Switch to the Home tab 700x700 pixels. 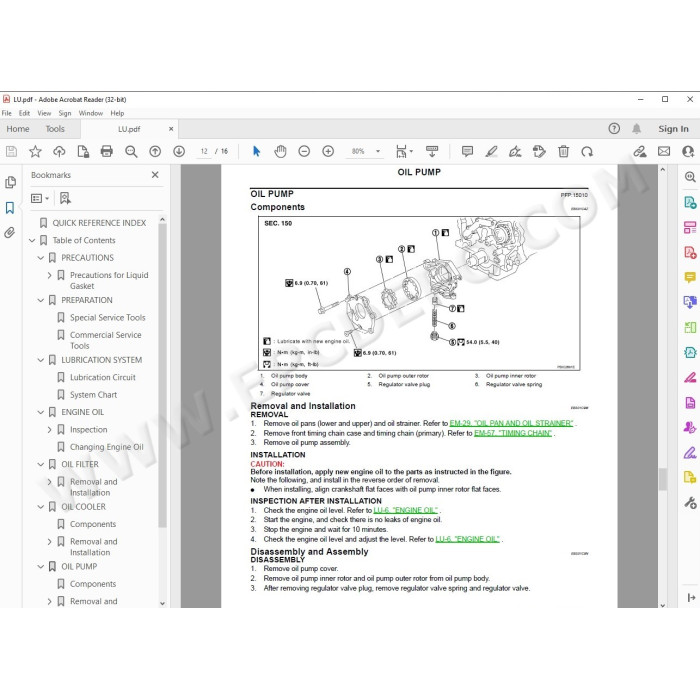point(18,129)
